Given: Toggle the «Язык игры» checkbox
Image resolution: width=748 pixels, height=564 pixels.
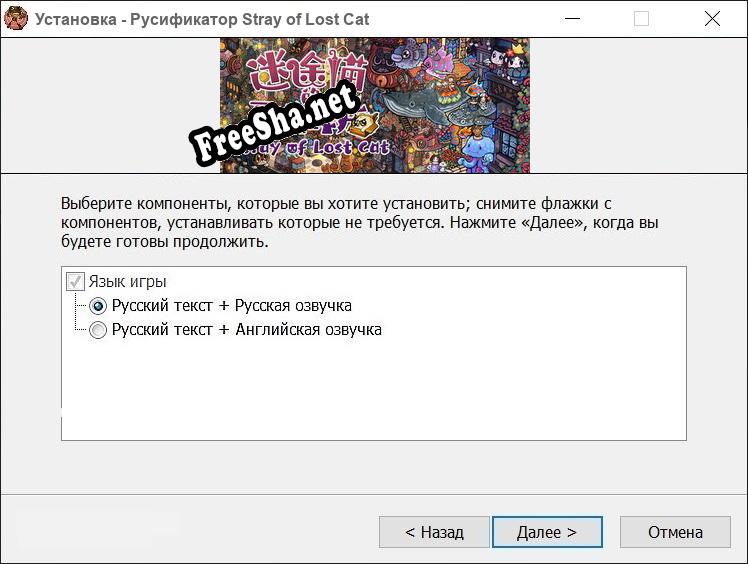Looking at the screenshot, I should tap(74, 282).
